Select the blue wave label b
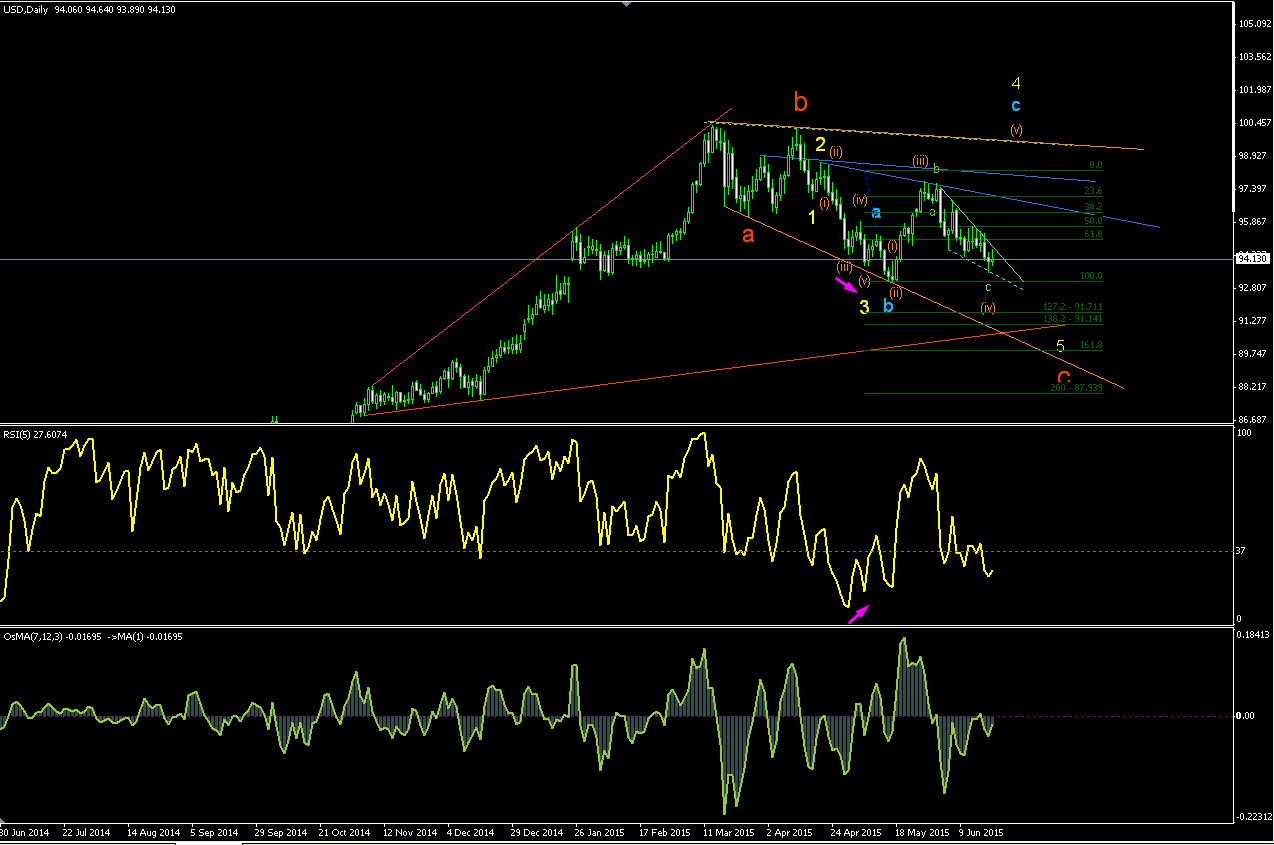This screenshot has height=845, width=1274. tap(888, 304)
